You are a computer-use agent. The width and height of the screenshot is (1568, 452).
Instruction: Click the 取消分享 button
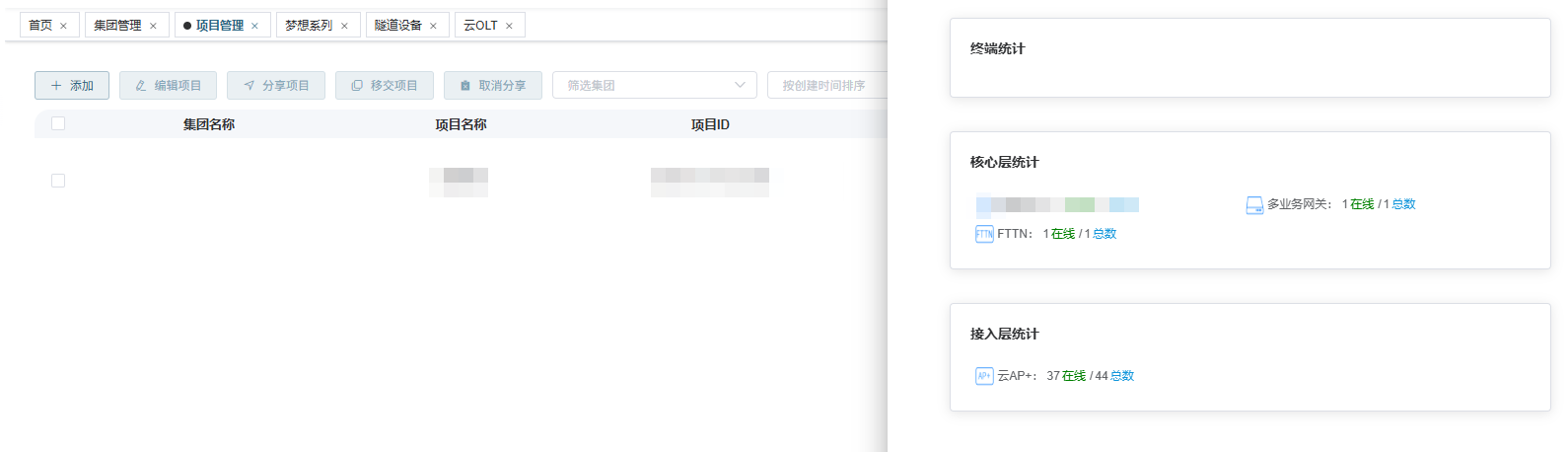(493, 85)
